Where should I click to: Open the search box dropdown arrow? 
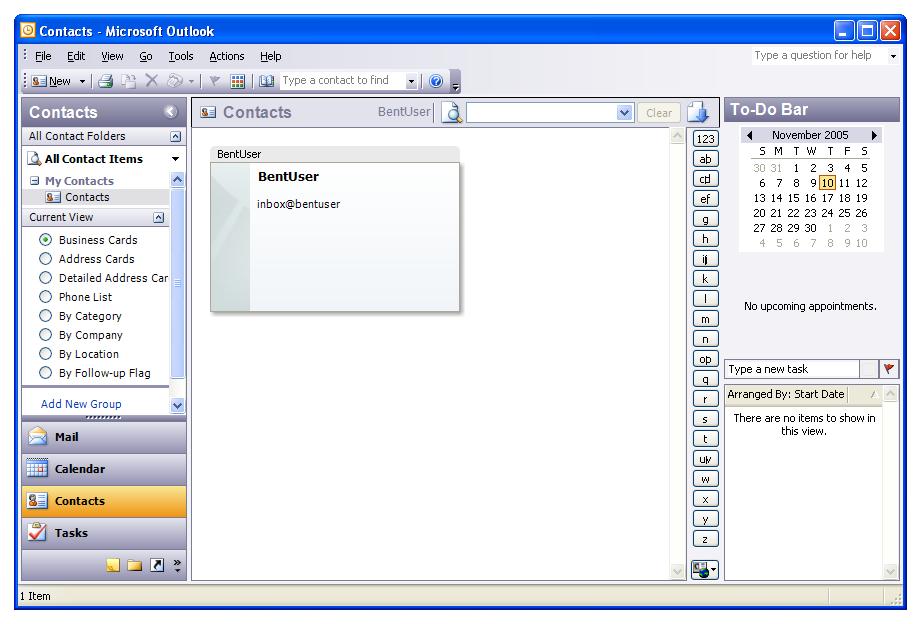pyautogui.click(x=624, y=112)
